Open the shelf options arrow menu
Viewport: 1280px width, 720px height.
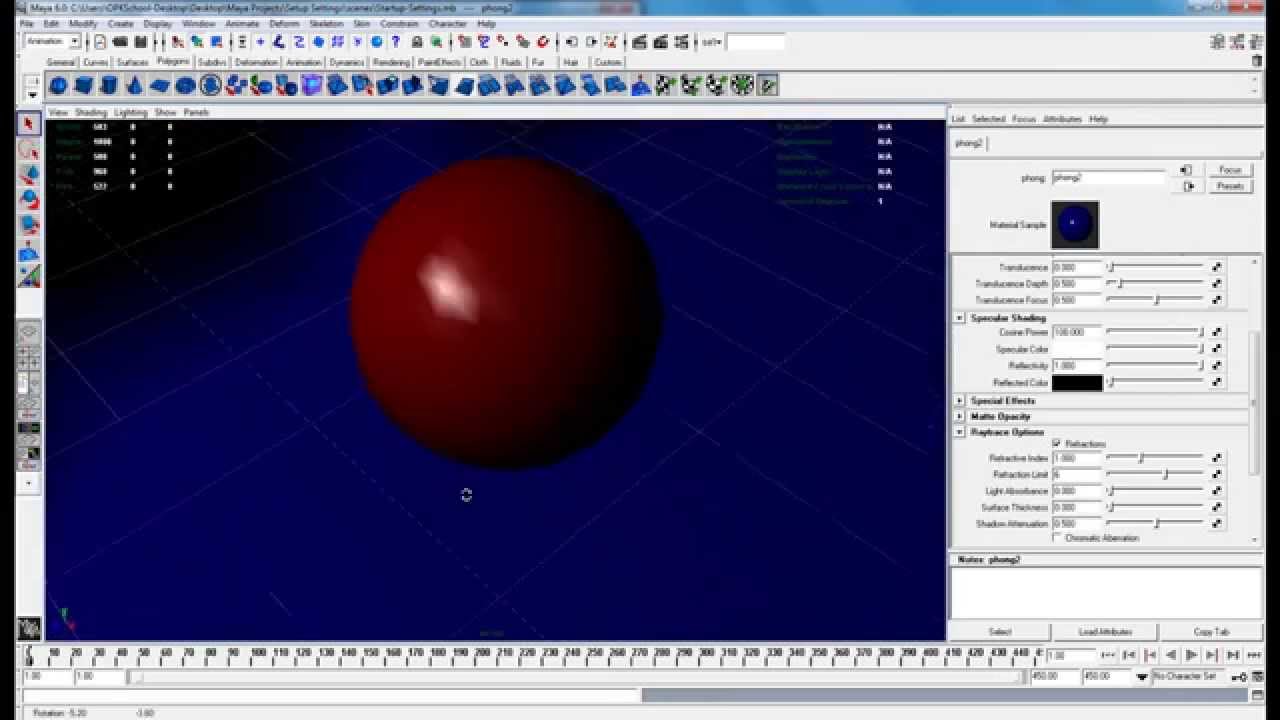32,94
